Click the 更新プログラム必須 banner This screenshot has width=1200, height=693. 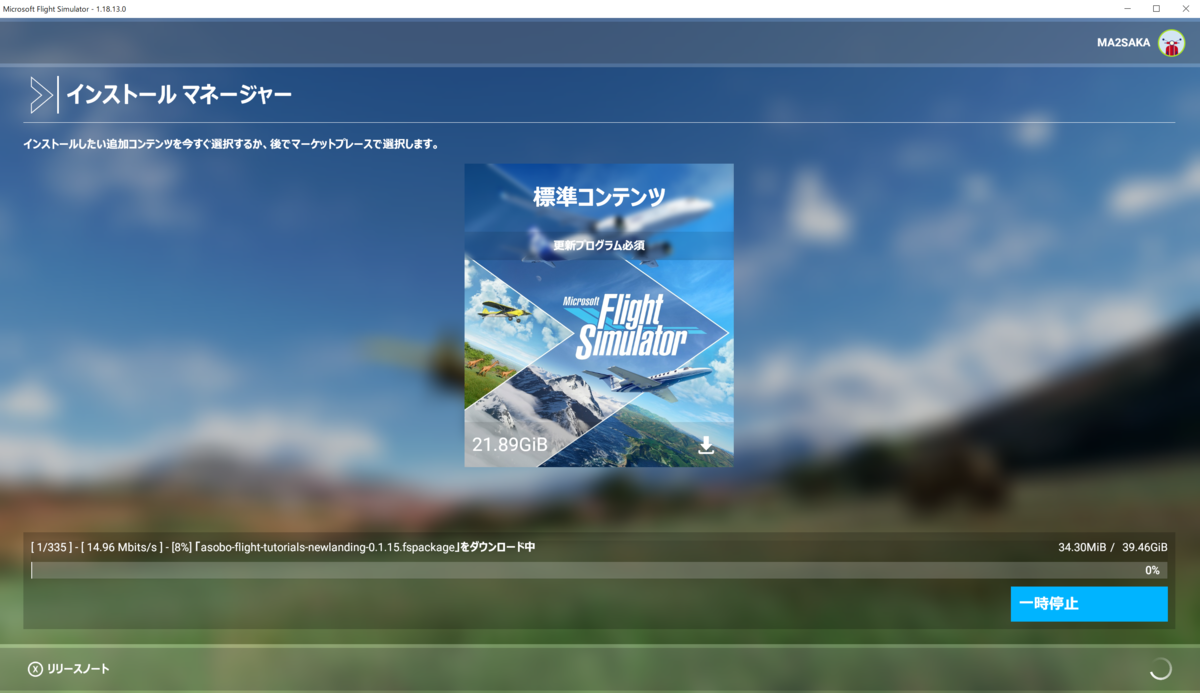599,246
